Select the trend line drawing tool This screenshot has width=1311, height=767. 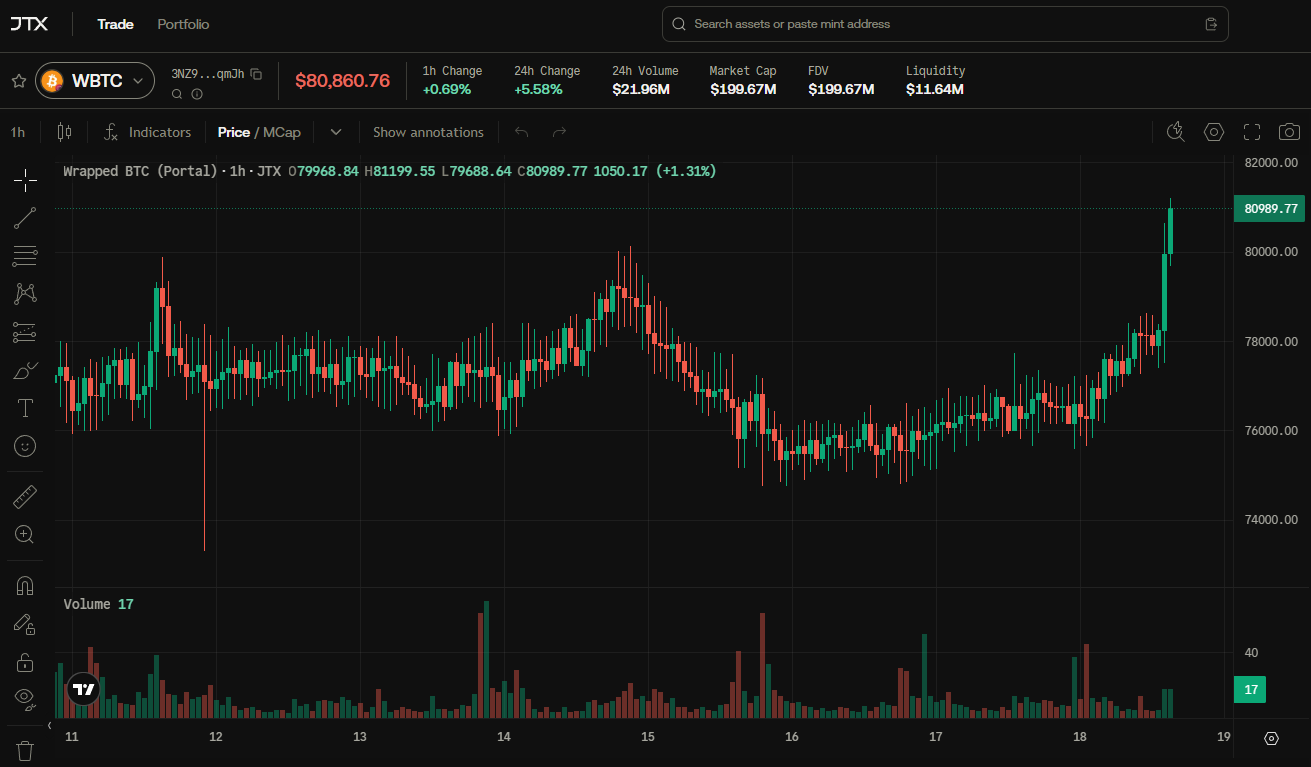[x=25, y=218]
